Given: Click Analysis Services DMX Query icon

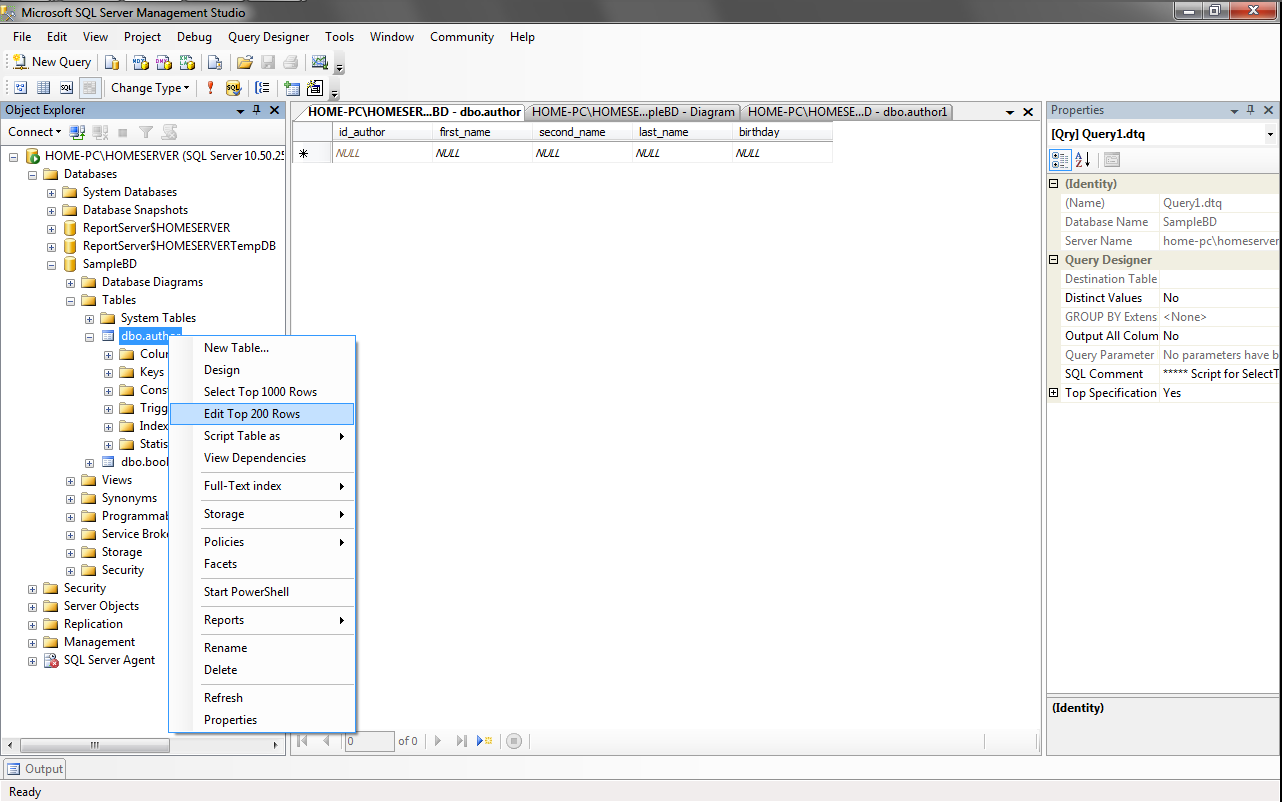Looking at the screenshot, I should pos(163,62).
